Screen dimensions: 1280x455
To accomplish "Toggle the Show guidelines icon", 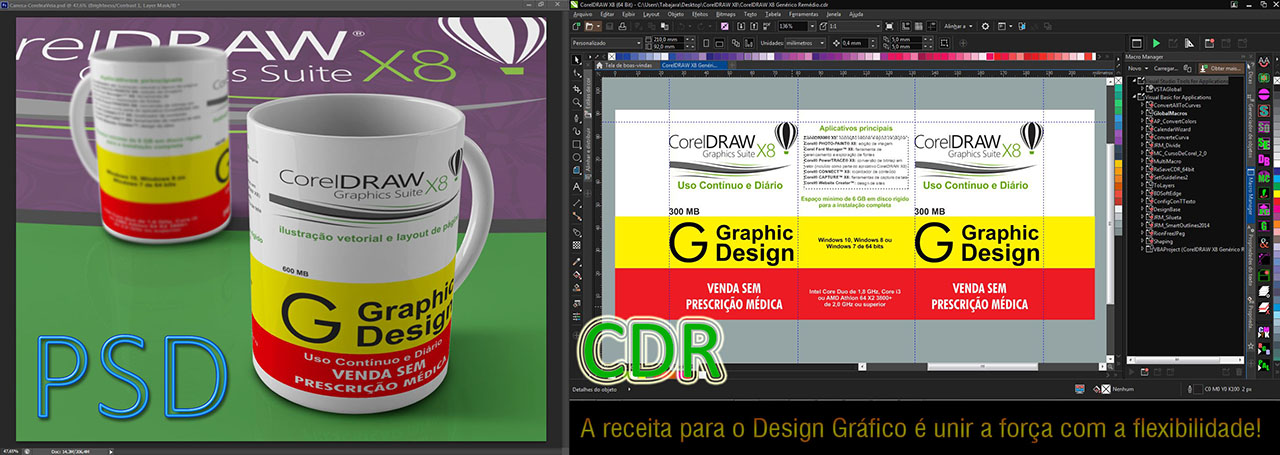I will [x=931, y=26].
